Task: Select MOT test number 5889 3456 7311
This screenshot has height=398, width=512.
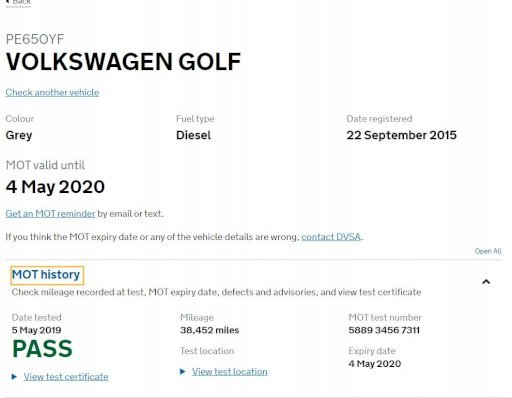Action: (384, 330)
